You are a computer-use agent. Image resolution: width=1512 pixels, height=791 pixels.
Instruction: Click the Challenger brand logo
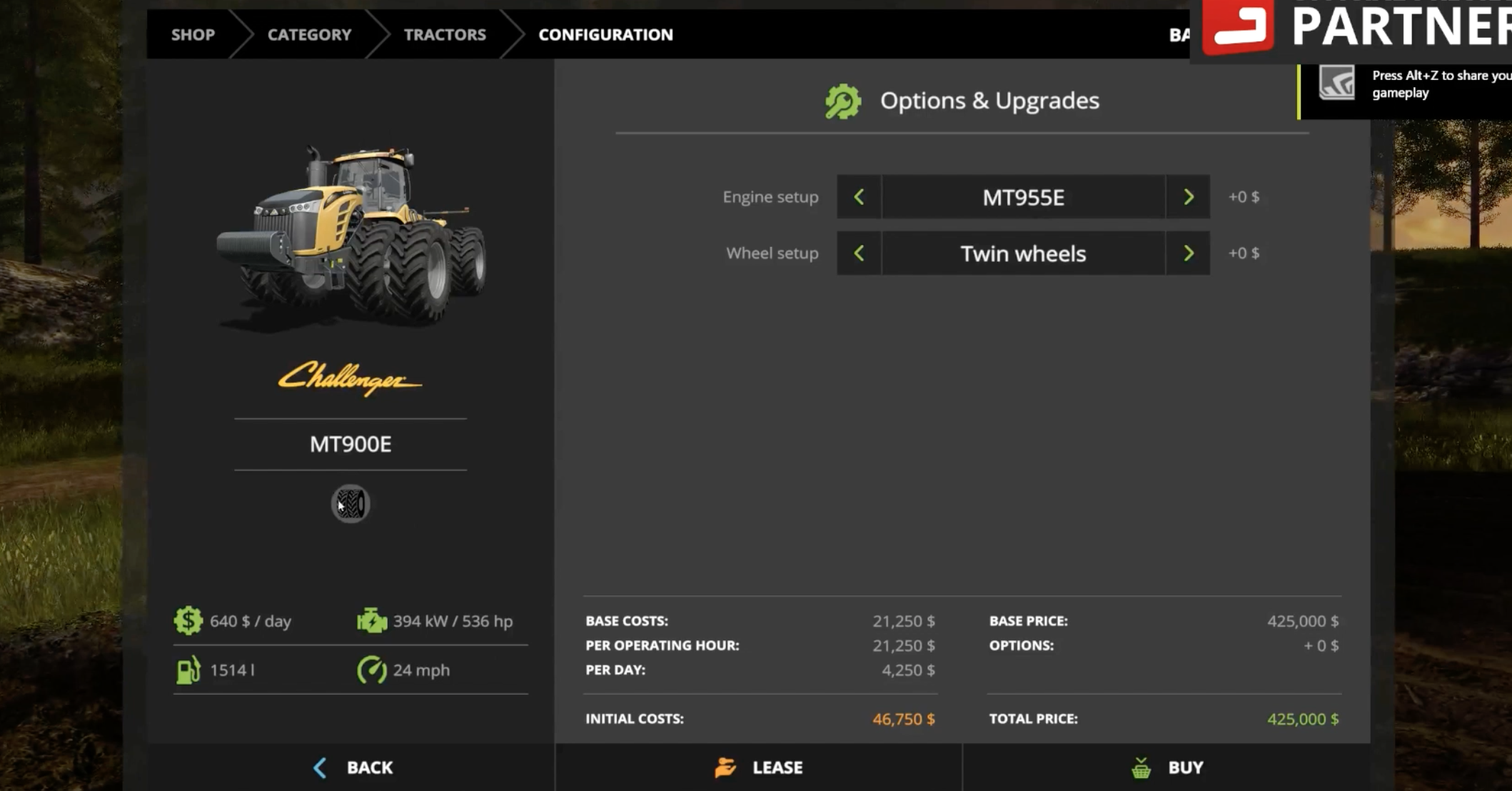pyautogui.click(x=350, y=378)
